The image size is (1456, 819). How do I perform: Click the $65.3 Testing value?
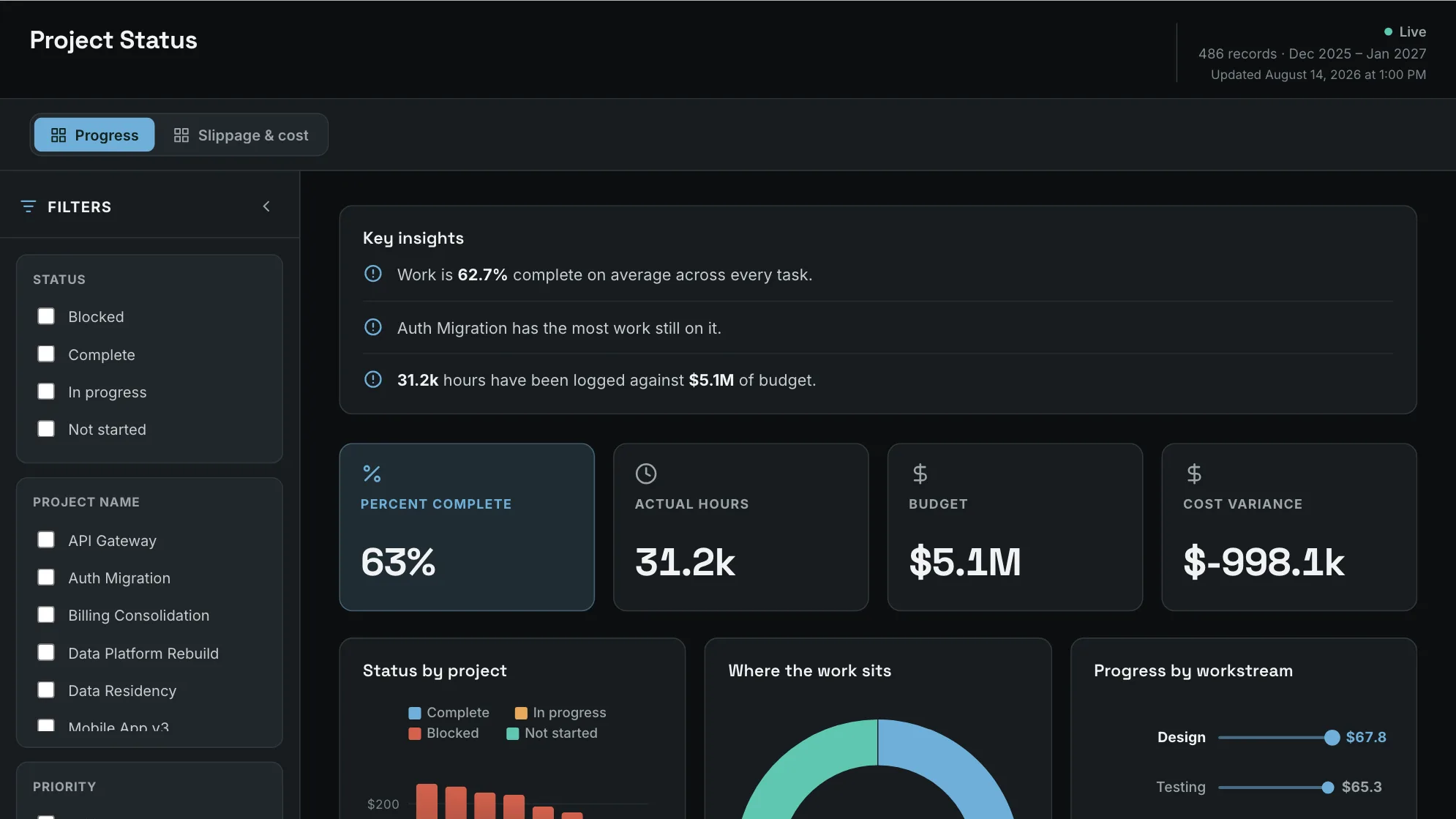pos(1362,787)
